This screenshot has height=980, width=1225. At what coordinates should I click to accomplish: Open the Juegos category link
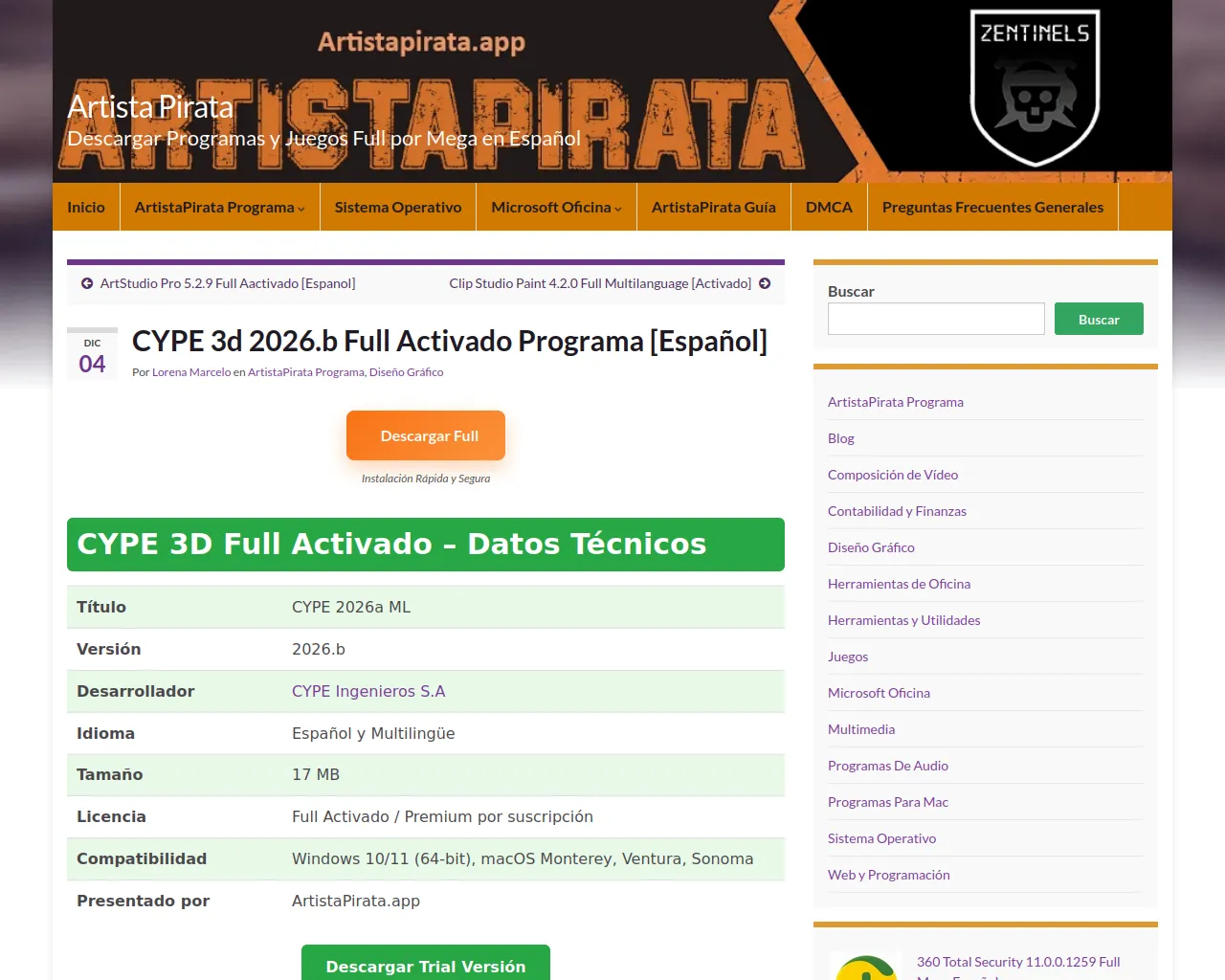tap(848, 657)
